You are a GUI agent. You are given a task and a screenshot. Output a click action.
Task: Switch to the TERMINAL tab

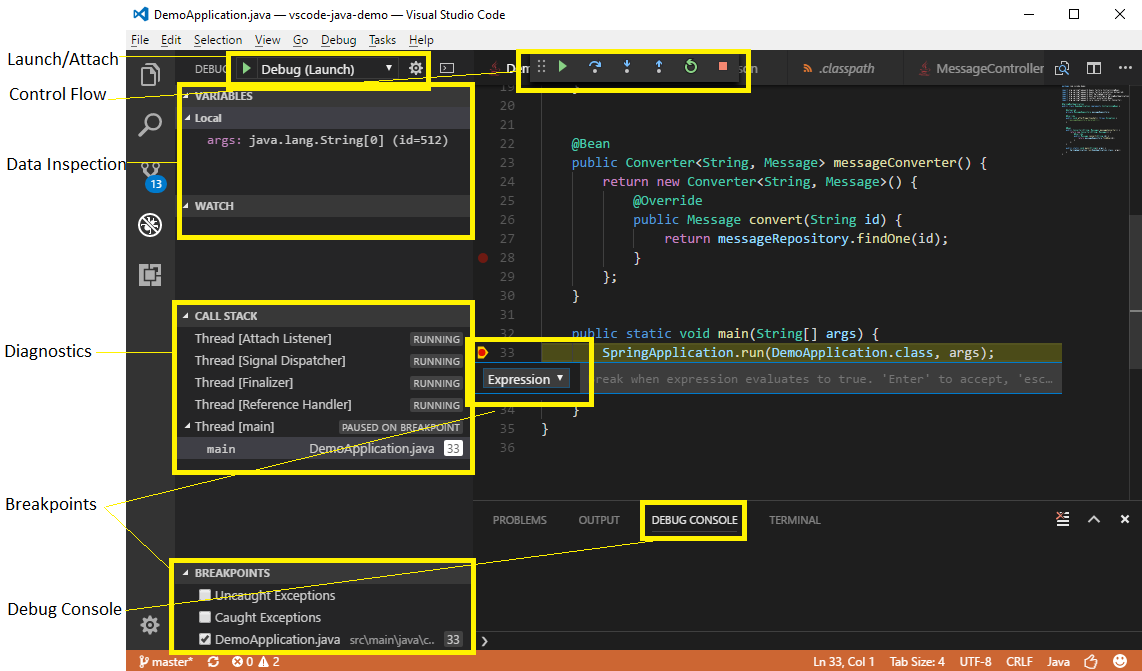794,520
